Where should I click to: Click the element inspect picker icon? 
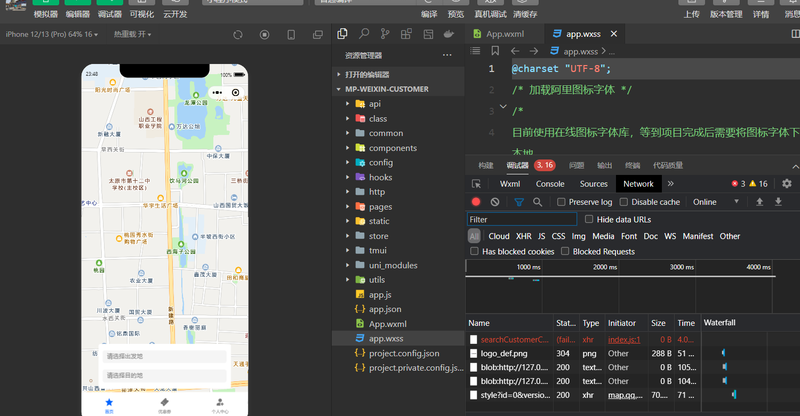coord(477,184)
